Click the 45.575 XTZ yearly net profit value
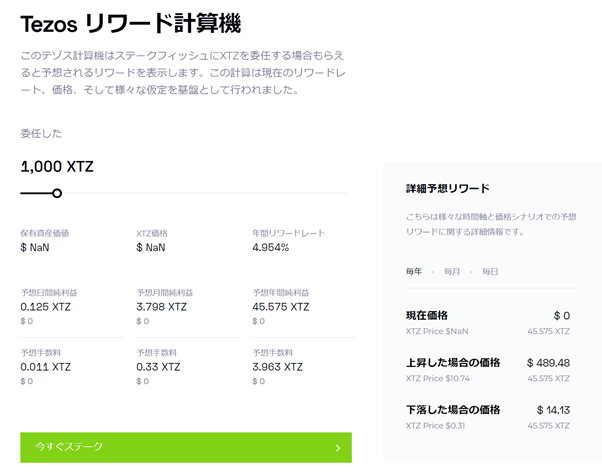Viewport: 602px width, 476px height. tap(280, 307)
